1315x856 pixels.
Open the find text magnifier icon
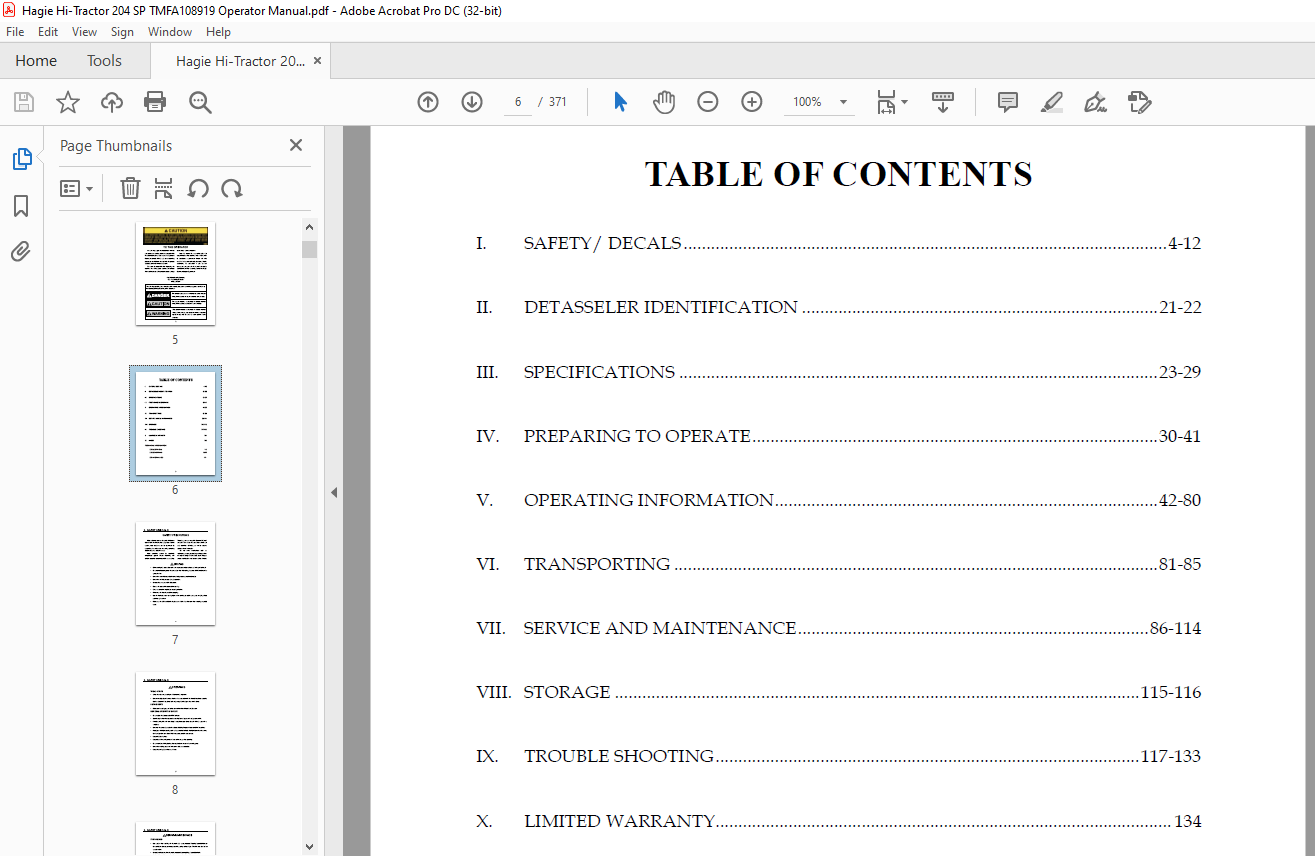200,102
